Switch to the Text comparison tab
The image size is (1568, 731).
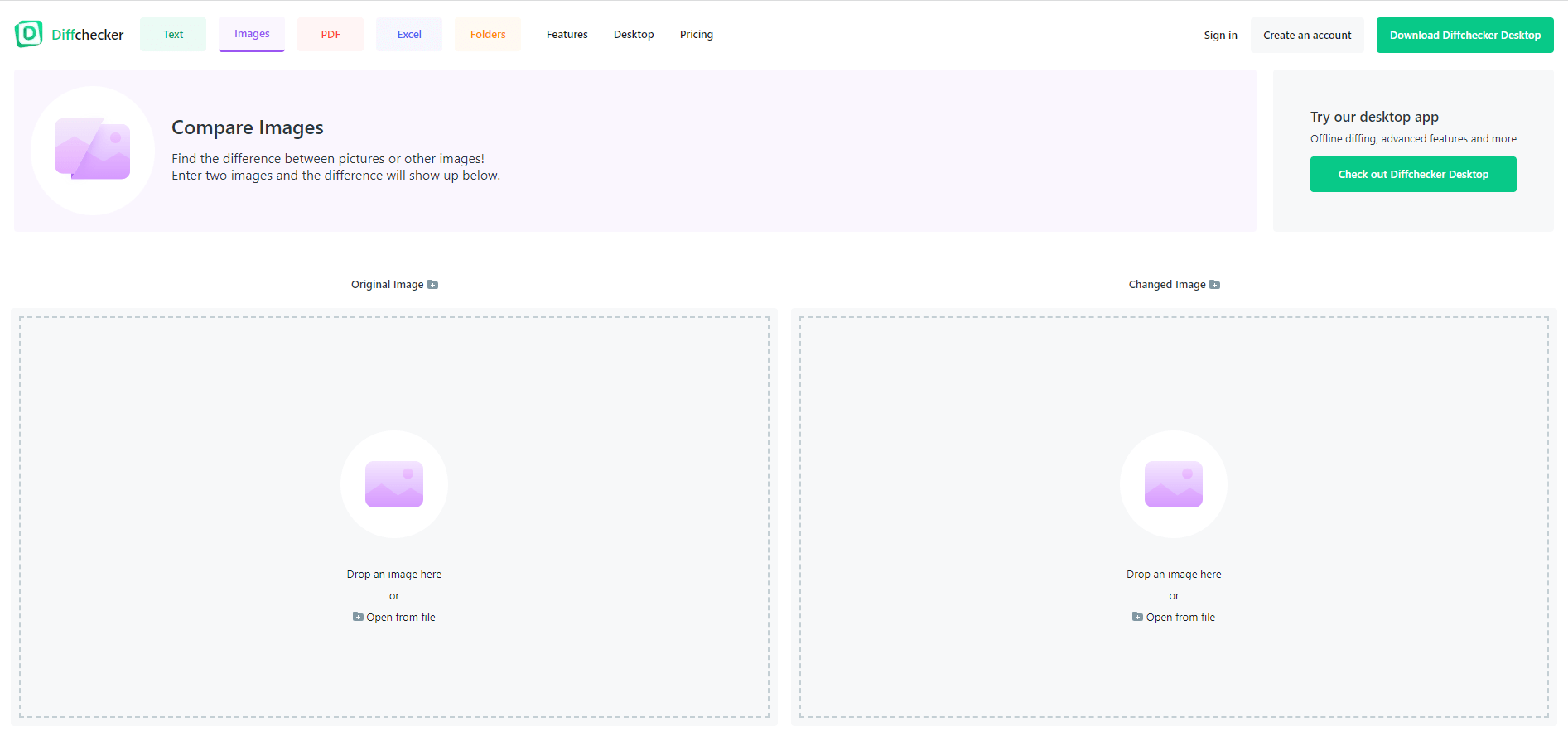click(173, 35)
